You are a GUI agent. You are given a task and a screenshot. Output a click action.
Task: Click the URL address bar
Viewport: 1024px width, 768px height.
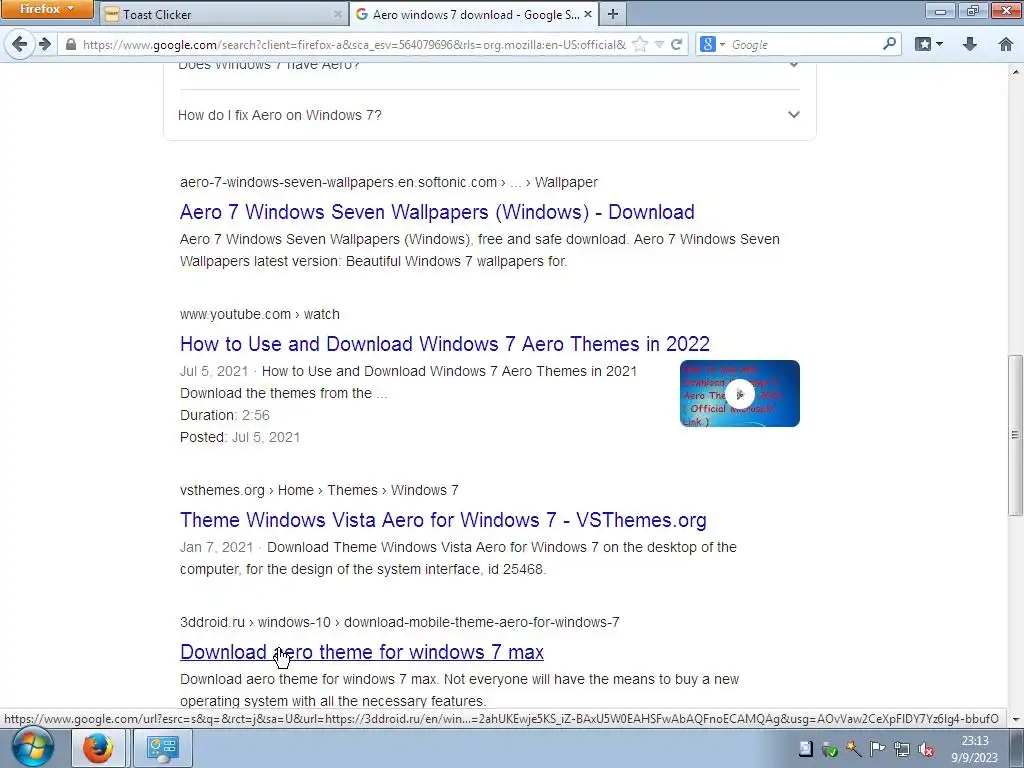pos(354,44)
